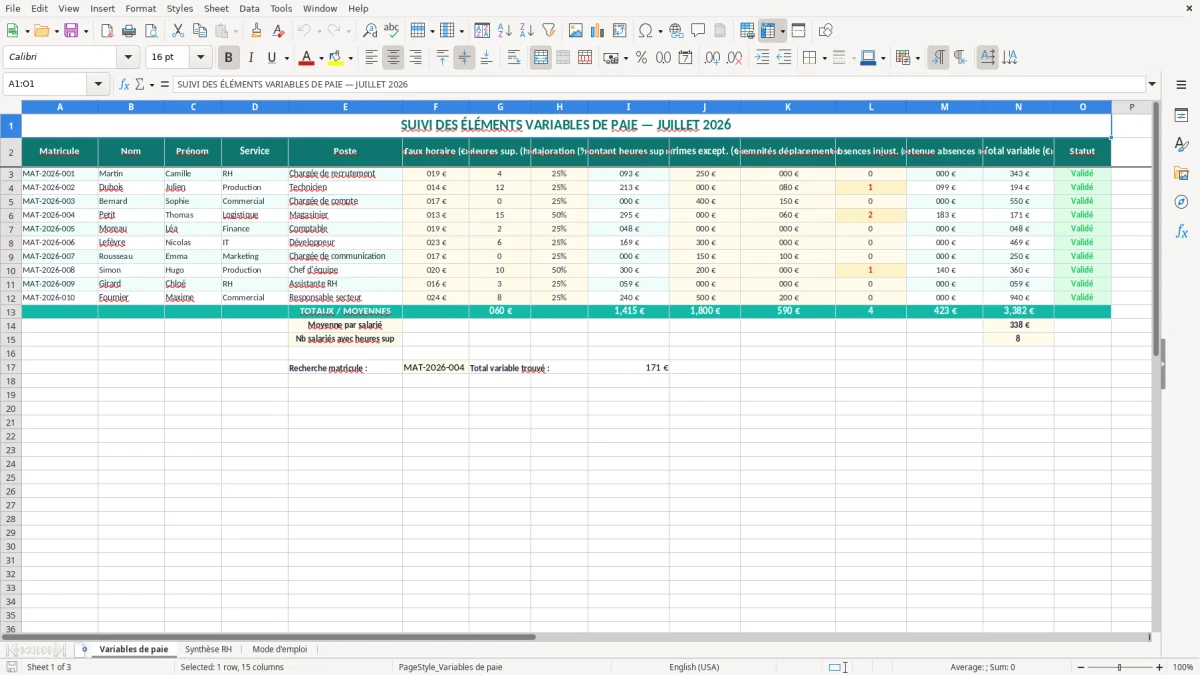Open font color dropdown arrow
The image size is (1200, 675).
pyautogui.click(x=321, y=58)
